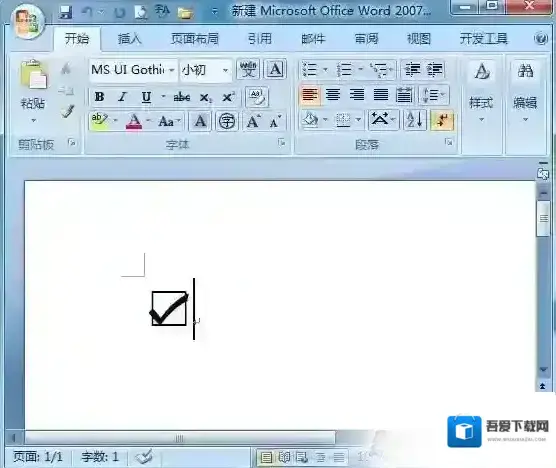Shrink font size
556x468 pixels.
pyautogui.click(x=276, y=122)
